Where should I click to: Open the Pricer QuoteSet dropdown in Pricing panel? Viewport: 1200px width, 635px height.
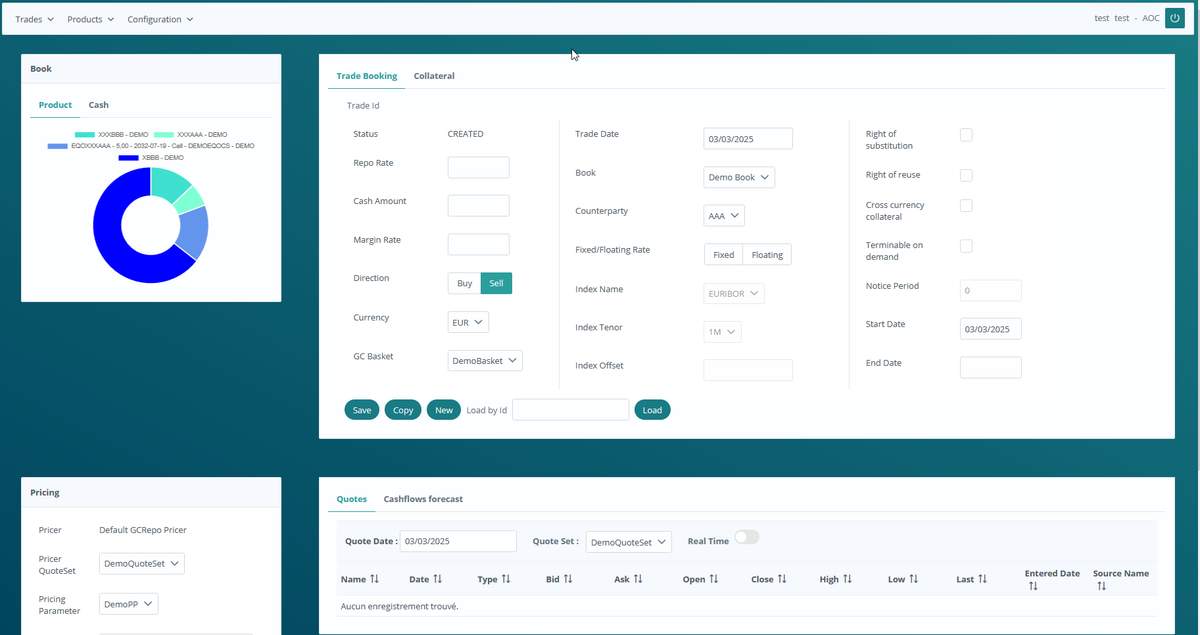tap(142, 564)
